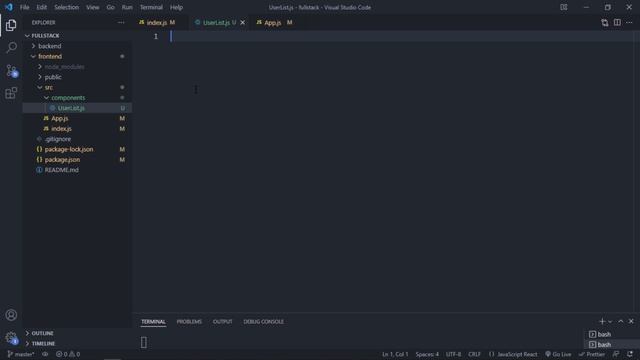Click the master branch status item
The height and width of the screenshot is (360, 640).
pos(21,354)
